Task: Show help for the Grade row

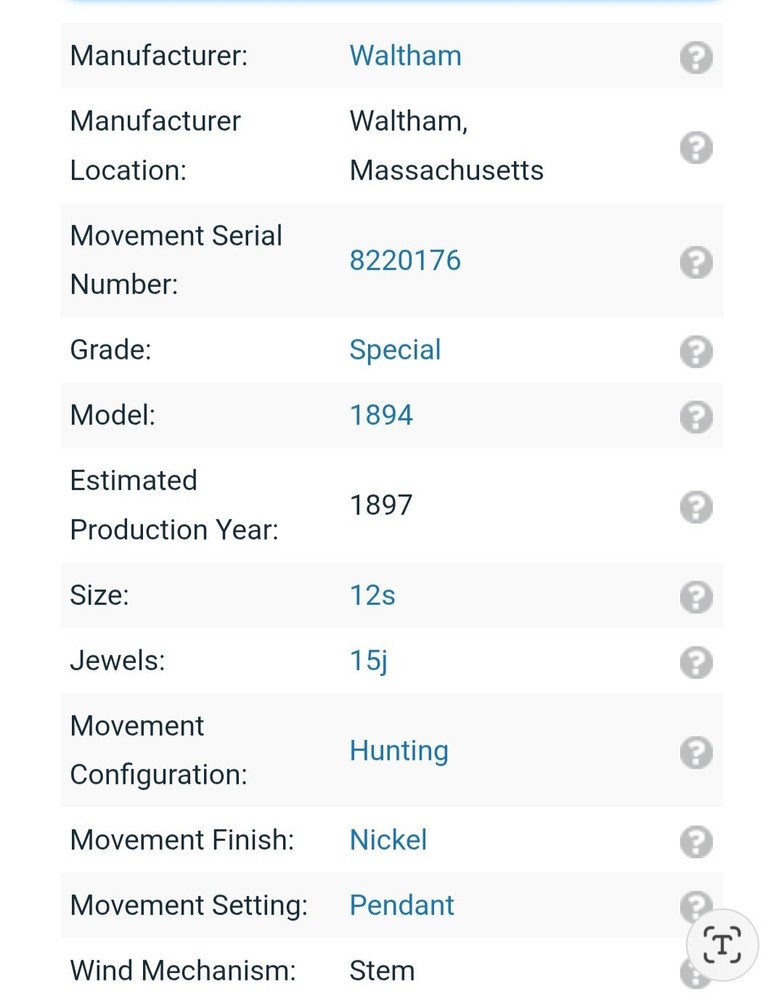Action: pyautogui.click(x=696, y=351)
